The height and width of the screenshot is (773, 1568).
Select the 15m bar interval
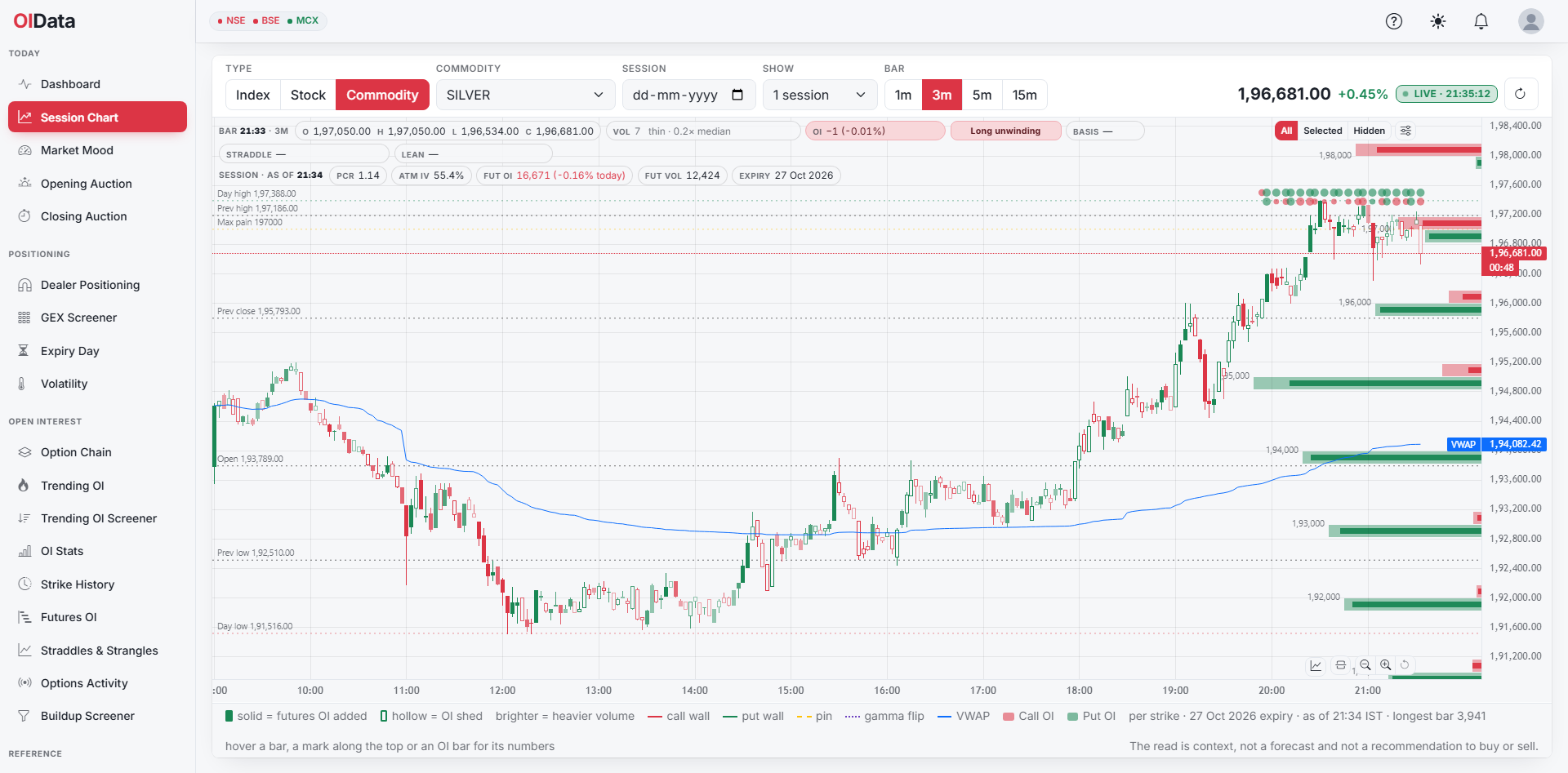coord(1024,95)
